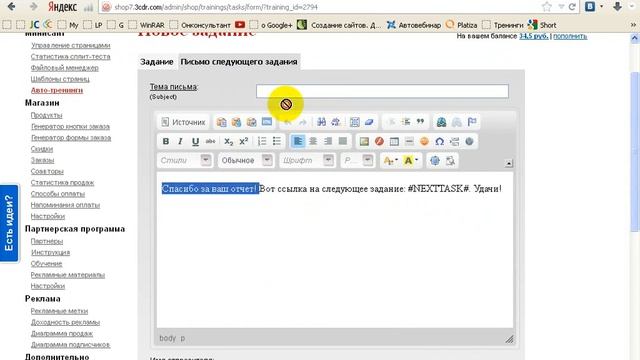Toggle Underline formatting
The width and height of the screenshot is (640, 360).
tap(195, 141)
